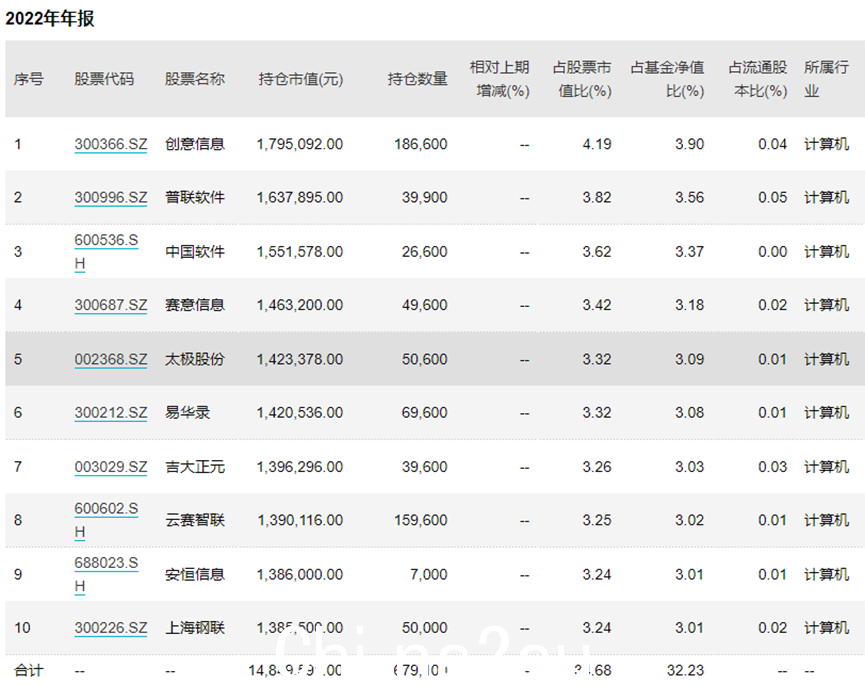This screenshot has width=865, height=685.
Task: Click the 股票名称 column header
Action: click(195, 79)
